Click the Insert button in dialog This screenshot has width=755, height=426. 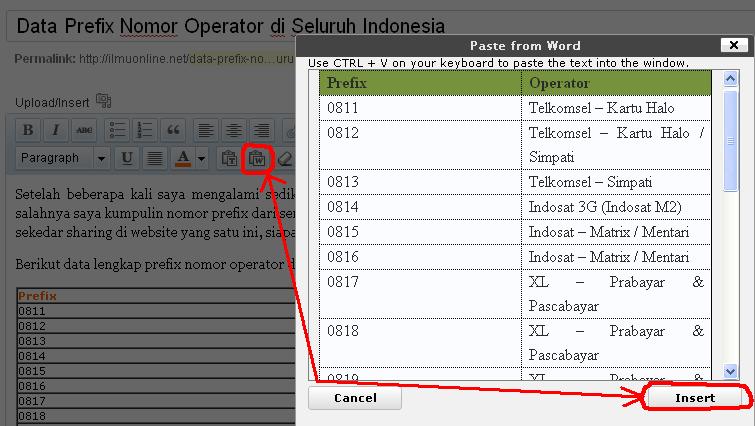point(694,397)
